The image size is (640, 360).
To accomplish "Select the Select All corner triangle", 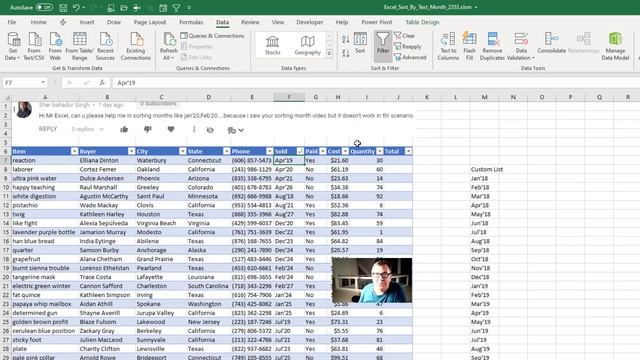I will tap(7, 97).
